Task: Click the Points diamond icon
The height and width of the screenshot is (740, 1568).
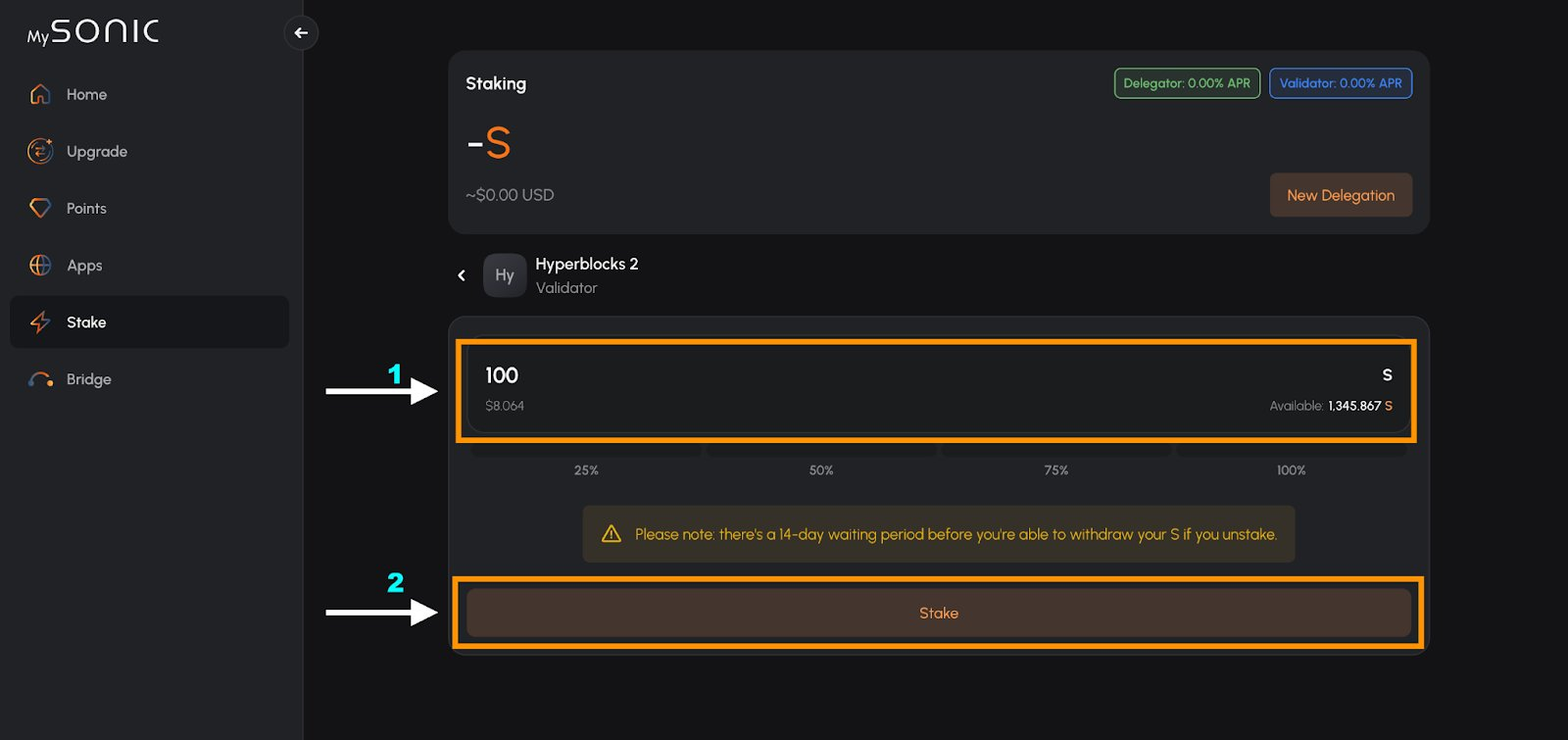Action: (x=40, y=208)
